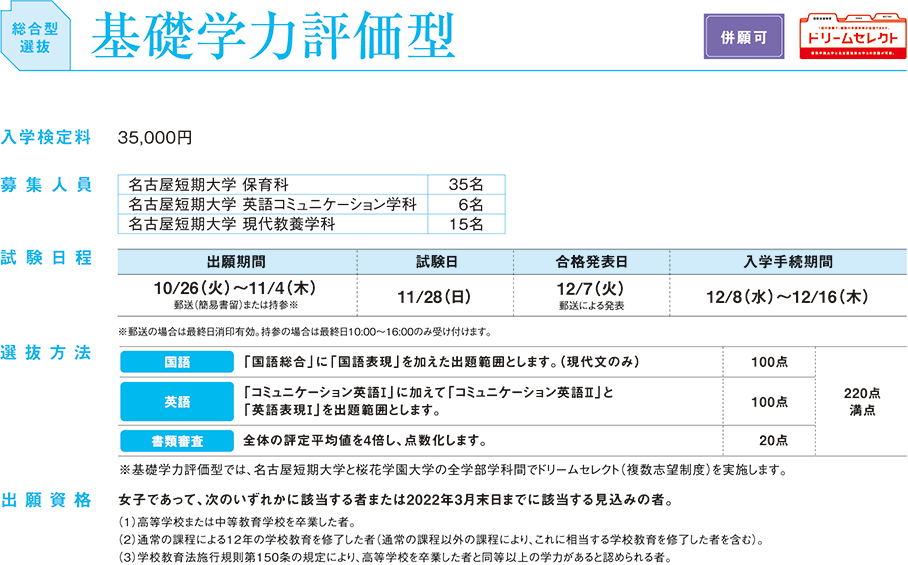Viewport: 908px width, 565px height.
Task: Select the 15名 cell
Action: (x=466, y=224)
